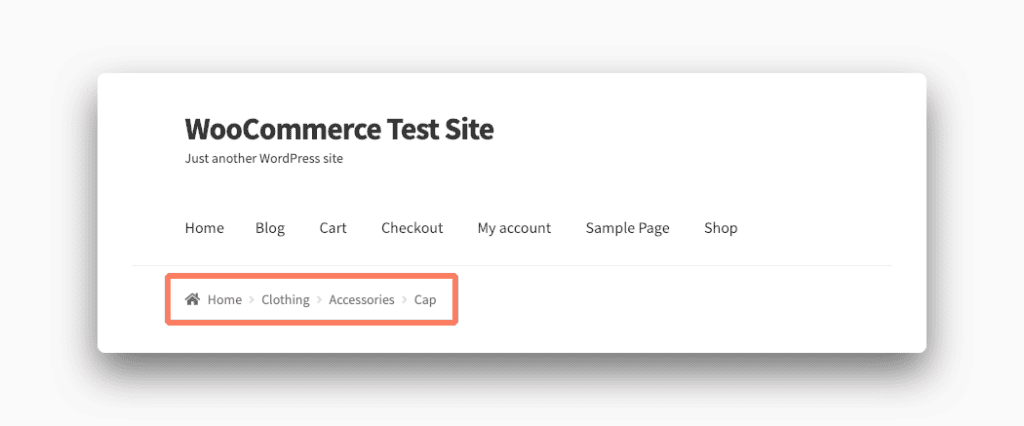Open the Blog menu item
1024x426 pixels.
[x=270, y=228]
